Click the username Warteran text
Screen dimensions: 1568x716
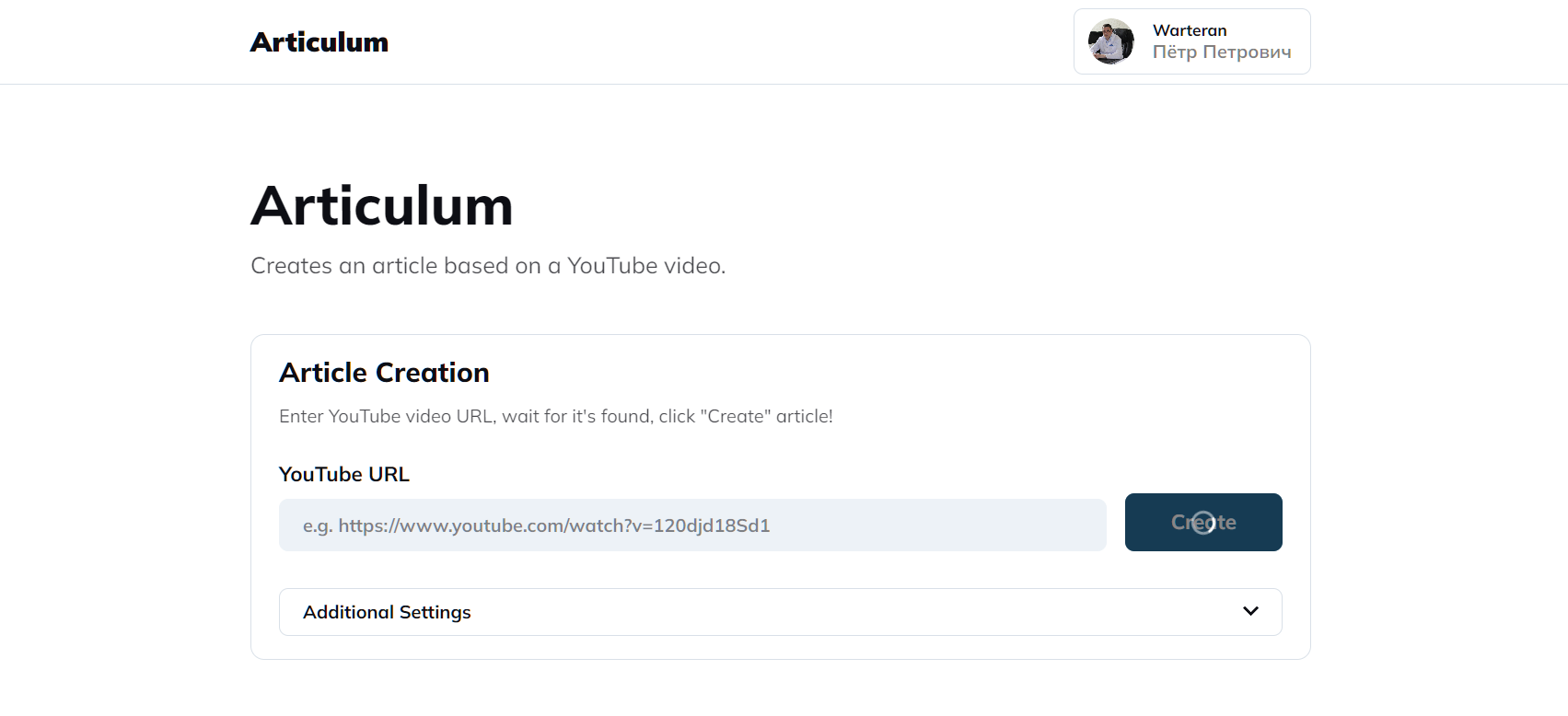pyautogui.click(x=1189, y=30)
